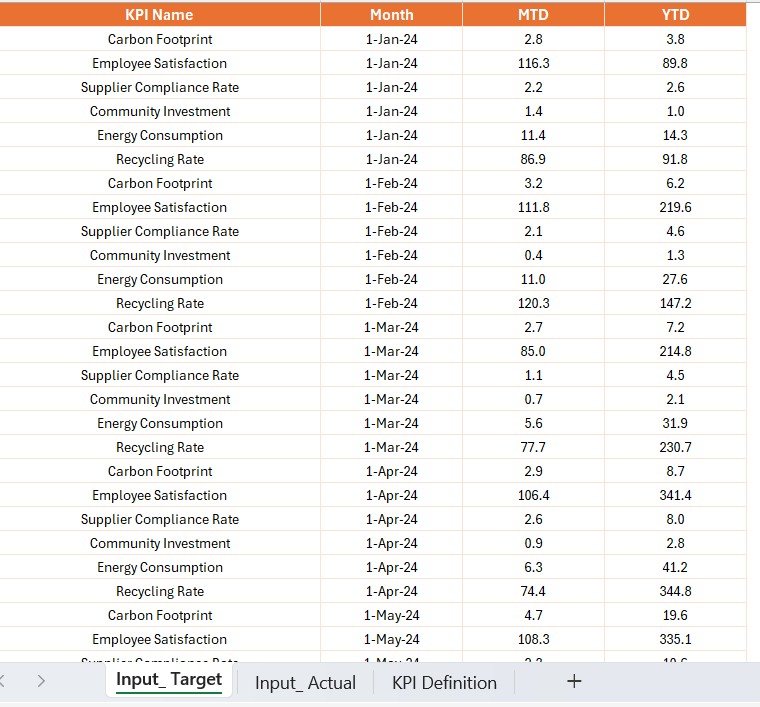The image size is (760, 707).
Task: Click Month cell 1-Apr-24 for Employee Satisfaction
Action: coord(391,495)
